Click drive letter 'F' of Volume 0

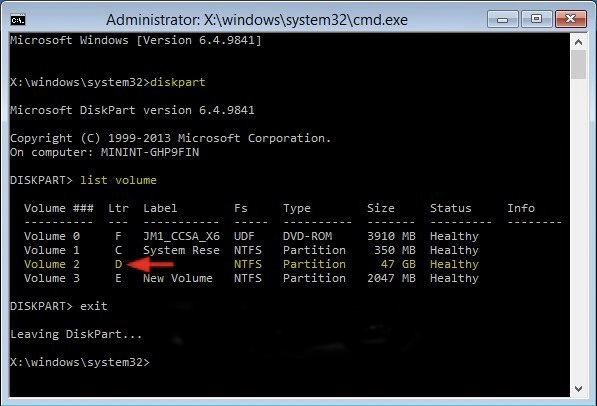coord(118,236)
